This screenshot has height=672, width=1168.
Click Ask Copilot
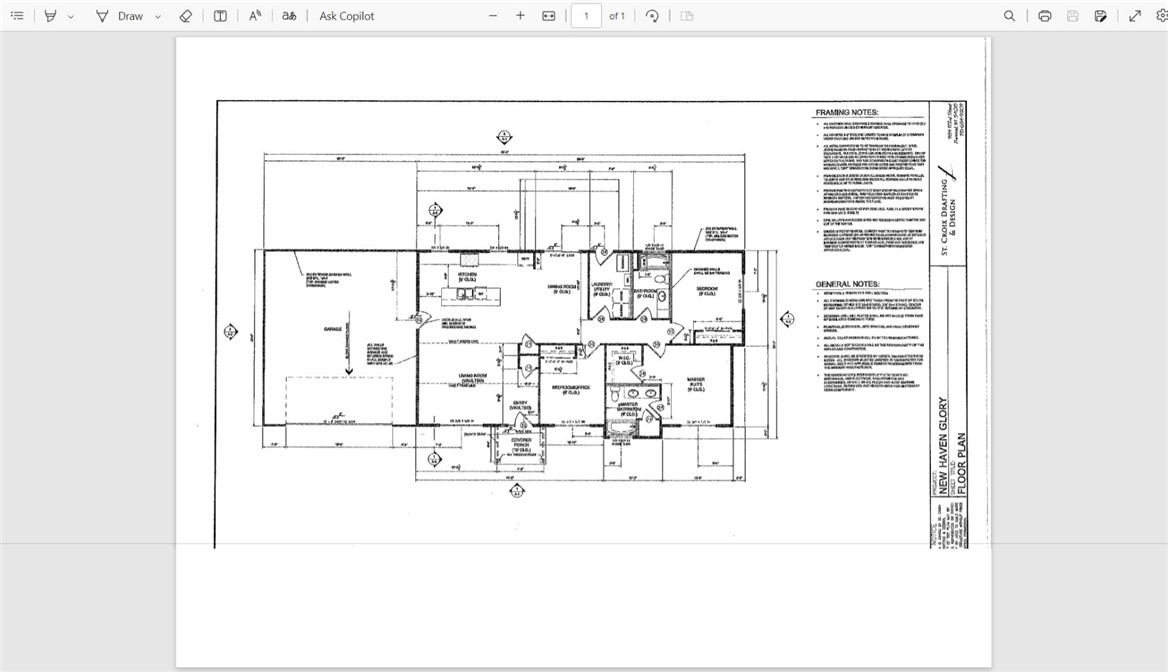pos(347,16)
